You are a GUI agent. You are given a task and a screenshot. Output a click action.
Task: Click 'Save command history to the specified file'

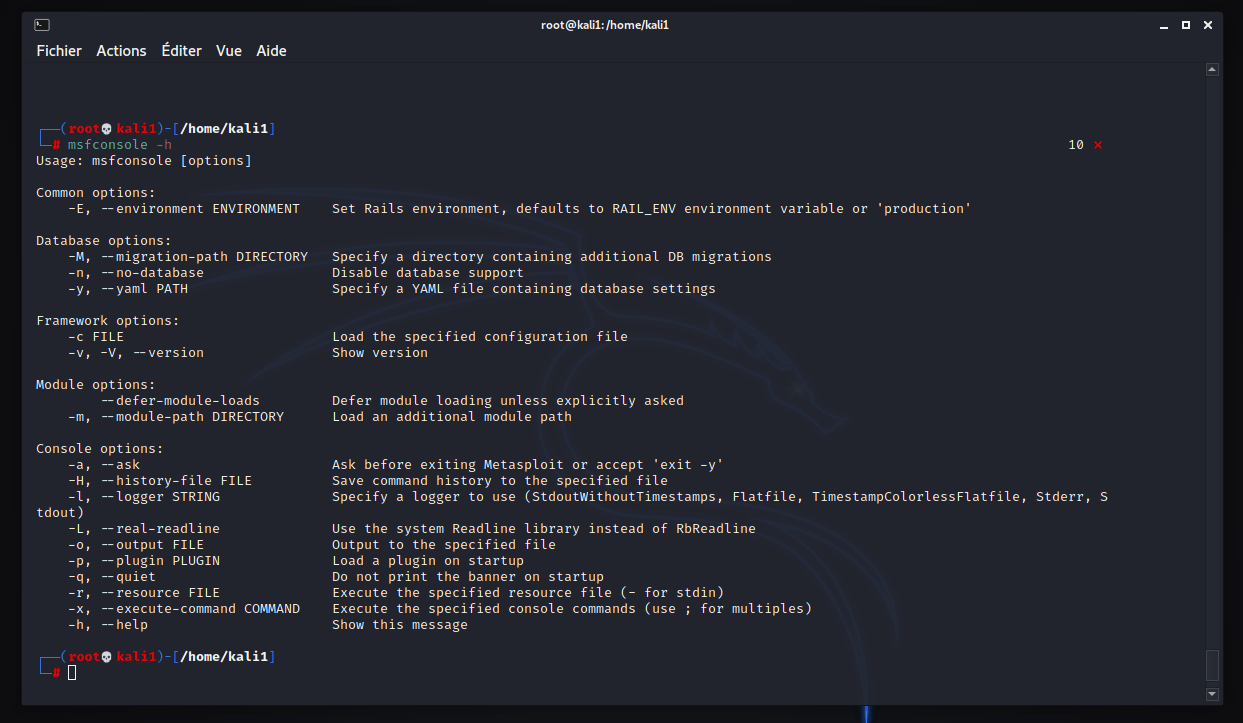click(500, 481)
